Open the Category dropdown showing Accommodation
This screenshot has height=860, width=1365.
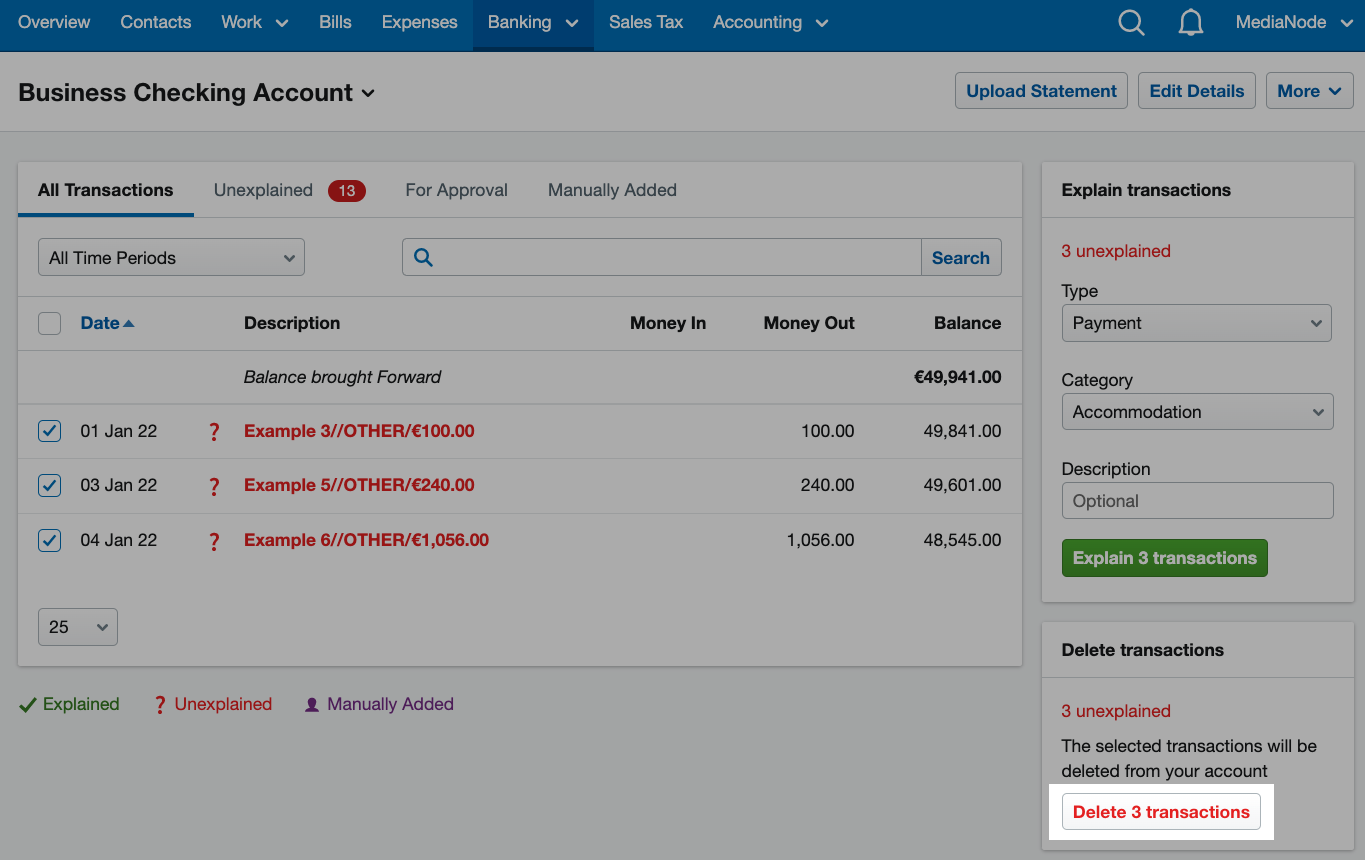(x=1197, y=412)
